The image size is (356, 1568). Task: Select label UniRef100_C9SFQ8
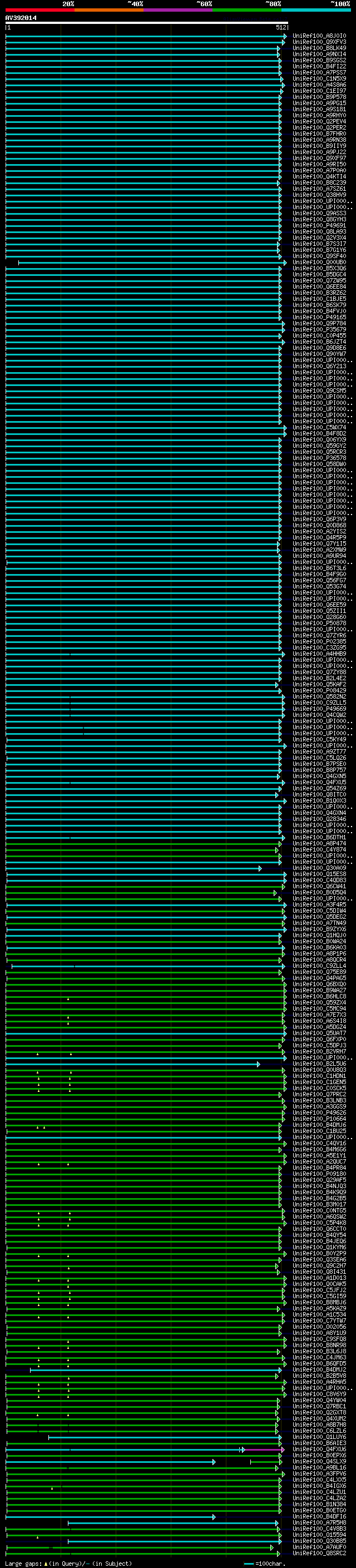coord(319,1338)
